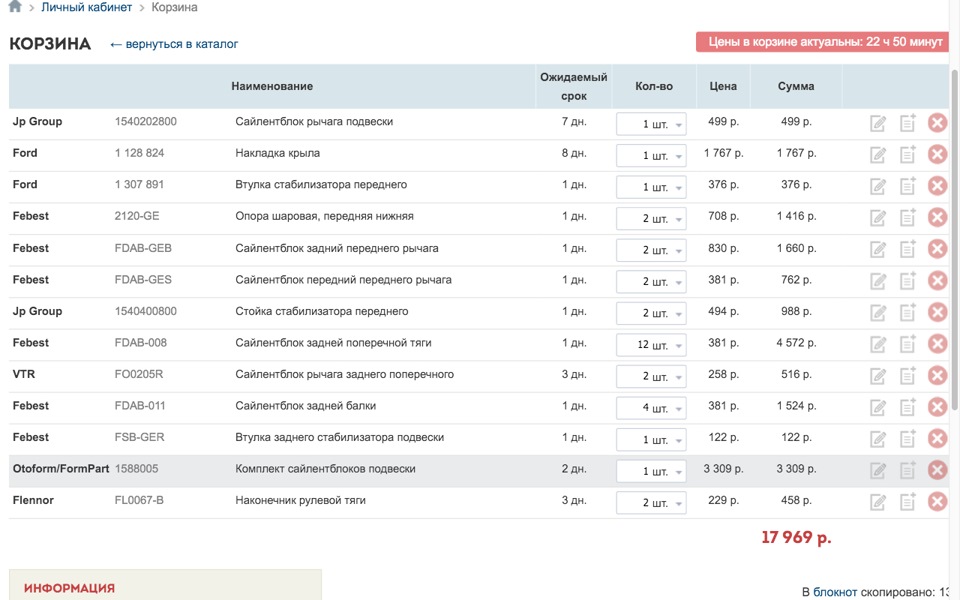Screen dimensions: 960x600
Task: Open the 4 шт. quantity dropdown
Action: pos(651,408)
